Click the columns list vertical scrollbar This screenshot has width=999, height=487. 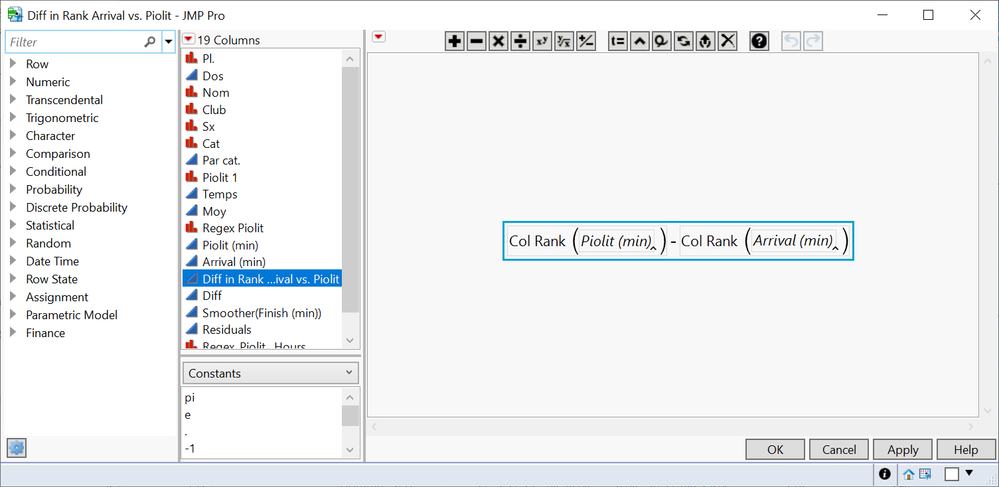[350, 189]
